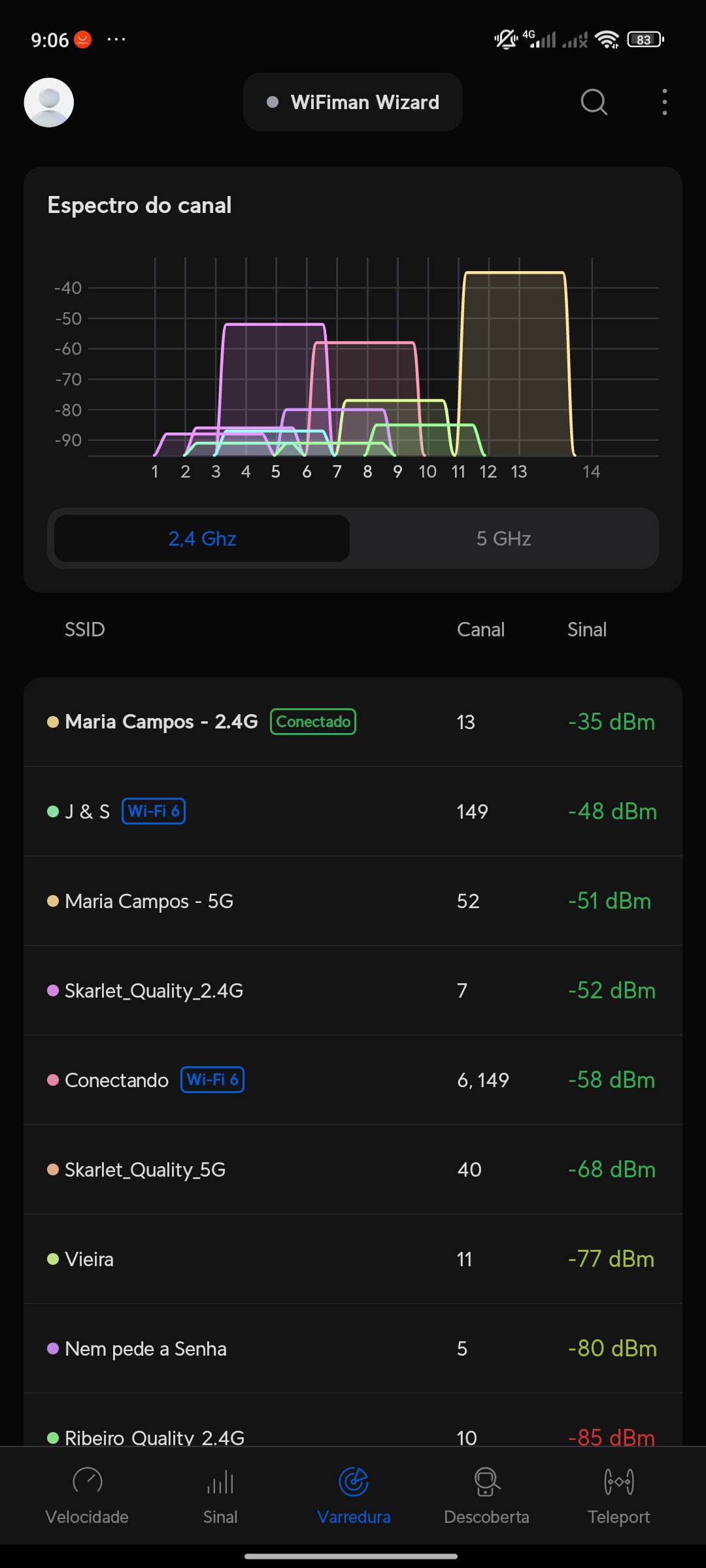Tap the Wi-Fi 6 badge beside Conectando
Image resolution: width=706 pixels, height=1568 pixels.
point(212,1080)
